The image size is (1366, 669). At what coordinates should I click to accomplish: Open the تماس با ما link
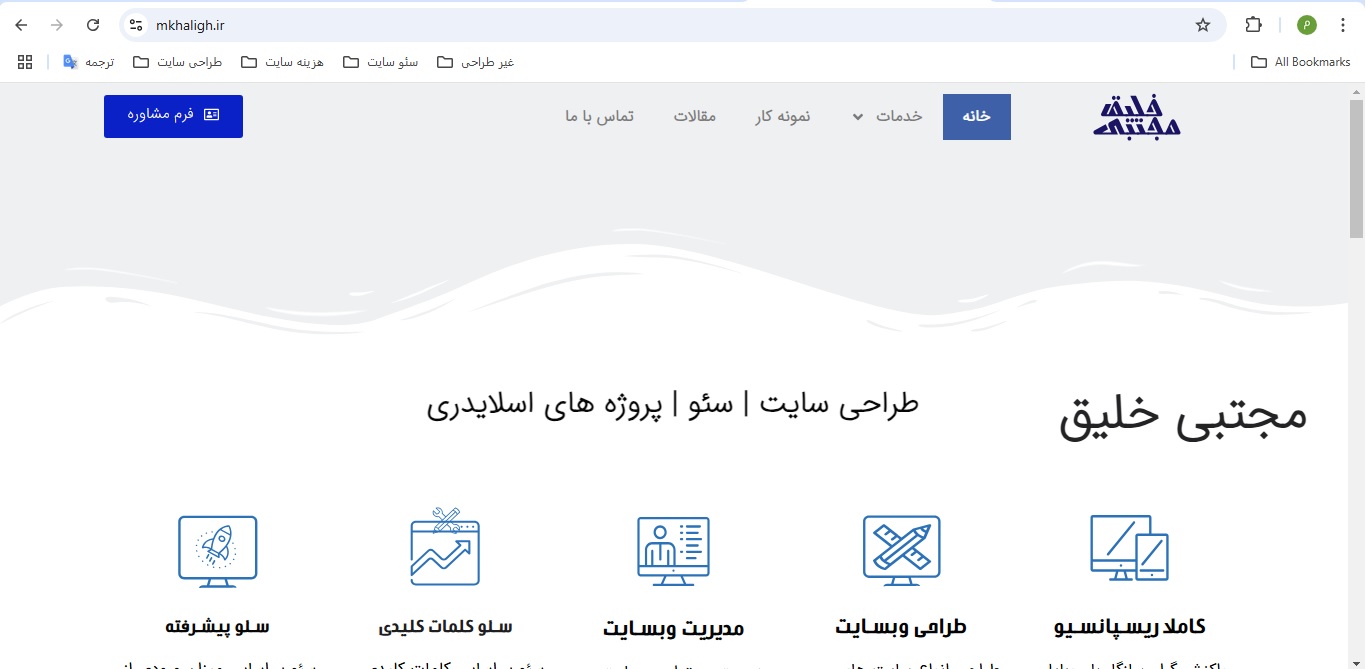[599, 116]
